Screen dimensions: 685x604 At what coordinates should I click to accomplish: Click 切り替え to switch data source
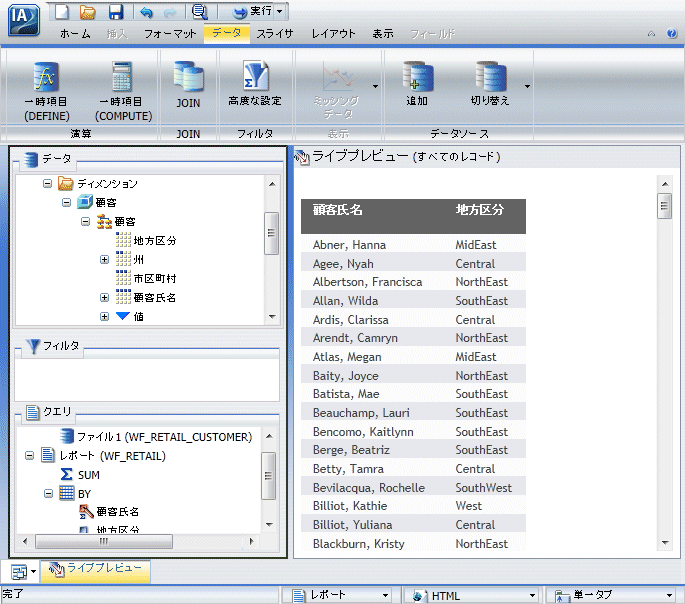click(490, 84)
